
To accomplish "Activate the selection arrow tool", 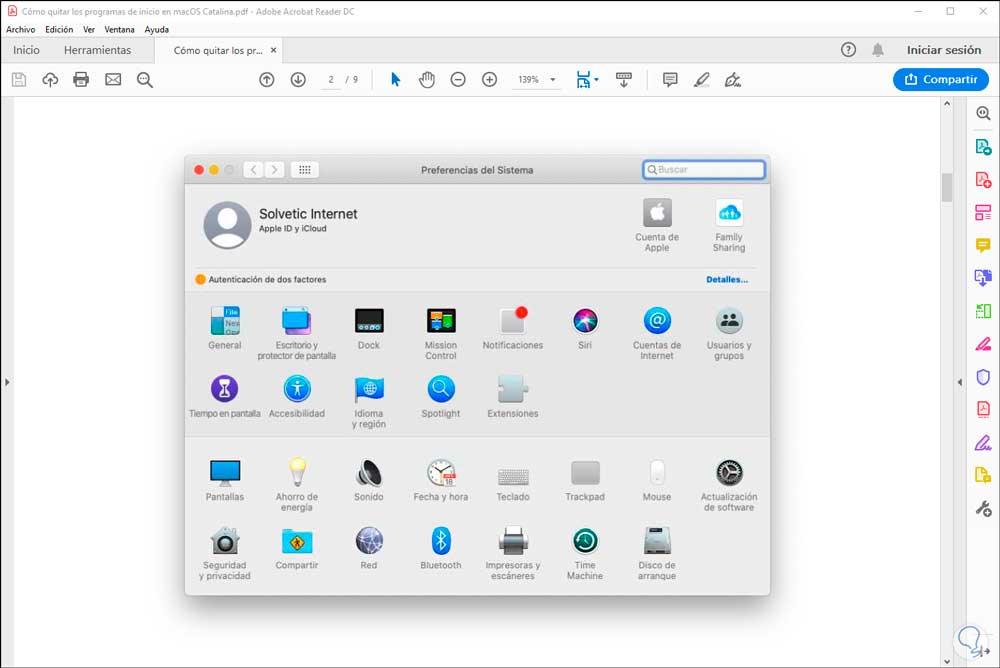I will [x=395, y=80].
